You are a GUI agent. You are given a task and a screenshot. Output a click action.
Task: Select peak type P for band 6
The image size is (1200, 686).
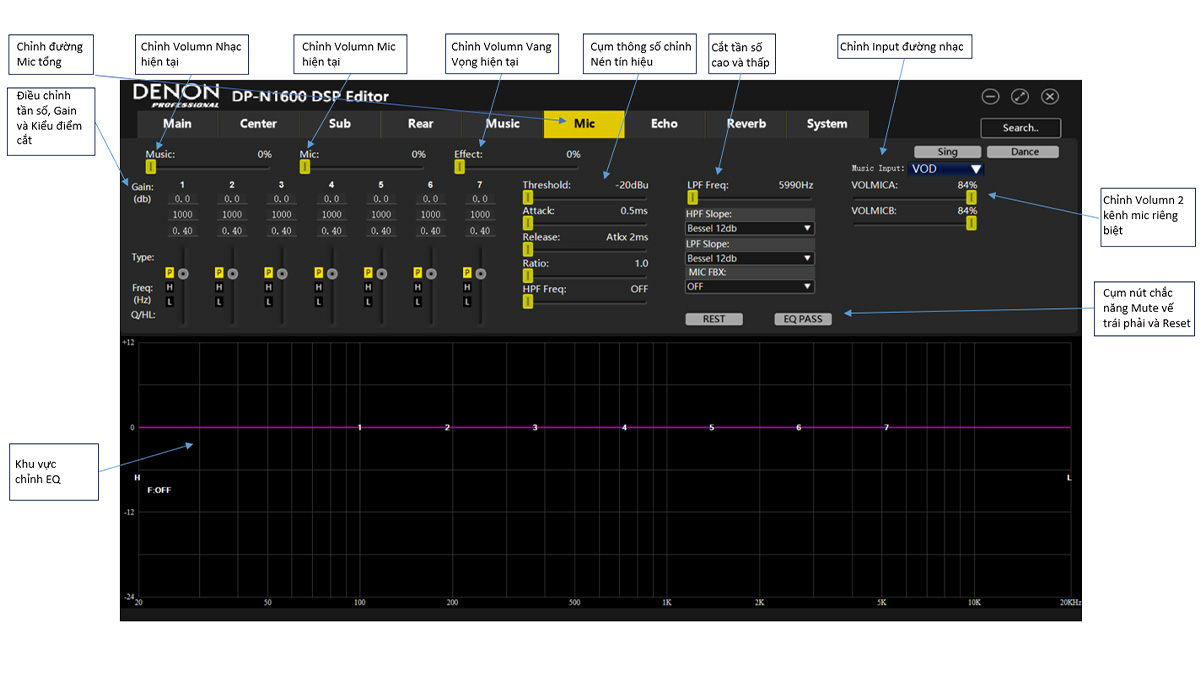[x=417, y=273]
